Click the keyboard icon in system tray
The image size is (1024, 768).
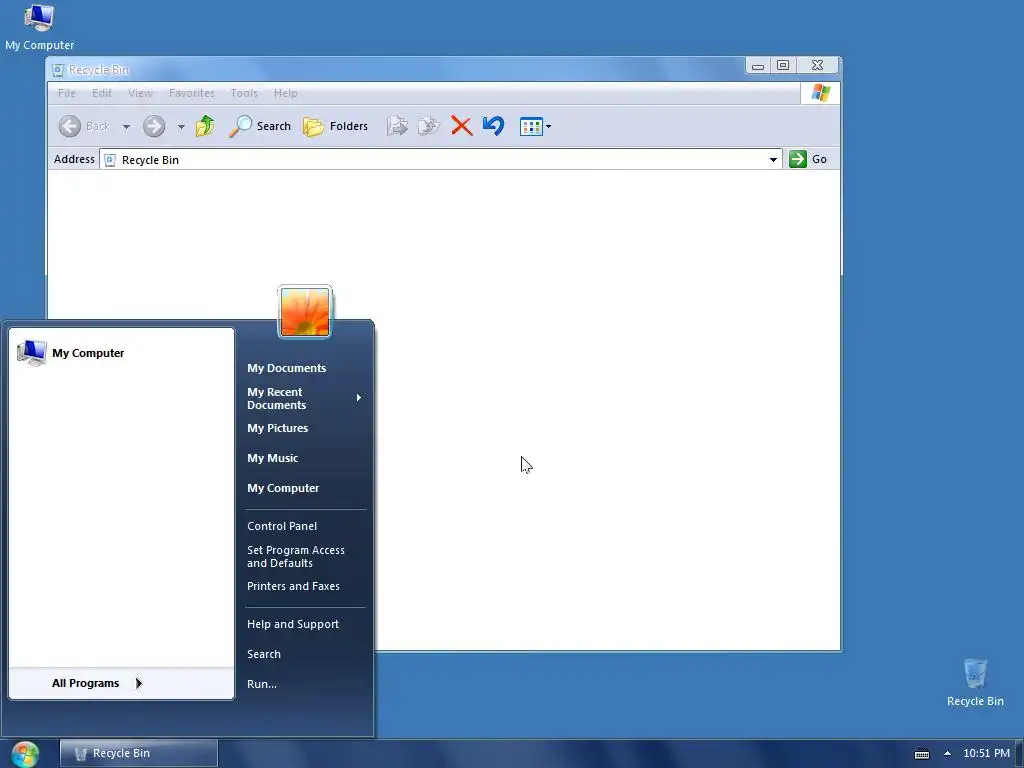921,754
